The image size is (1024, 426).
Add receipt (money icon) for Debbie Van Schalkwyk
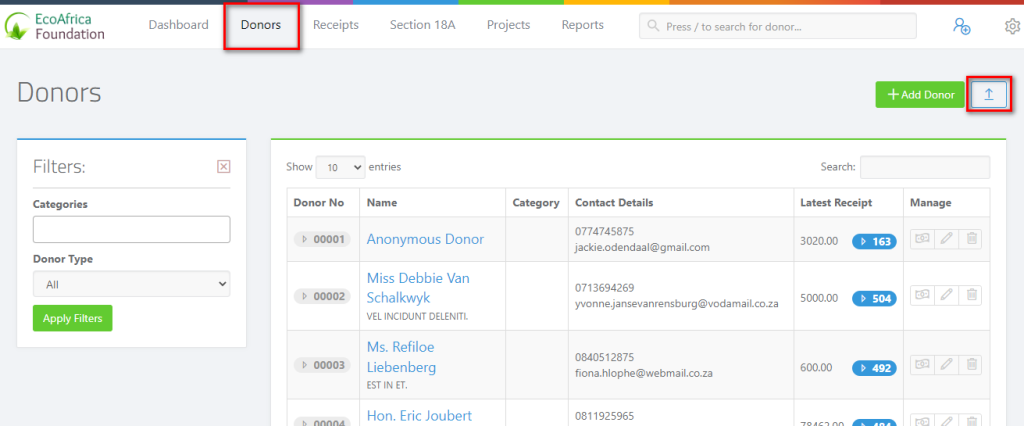pyautogui.click(x=921, y=295)
